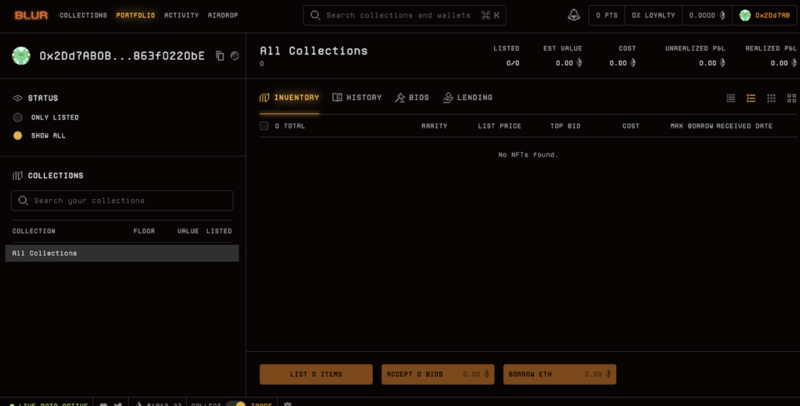Click the BLUR logo

(31, 15)
